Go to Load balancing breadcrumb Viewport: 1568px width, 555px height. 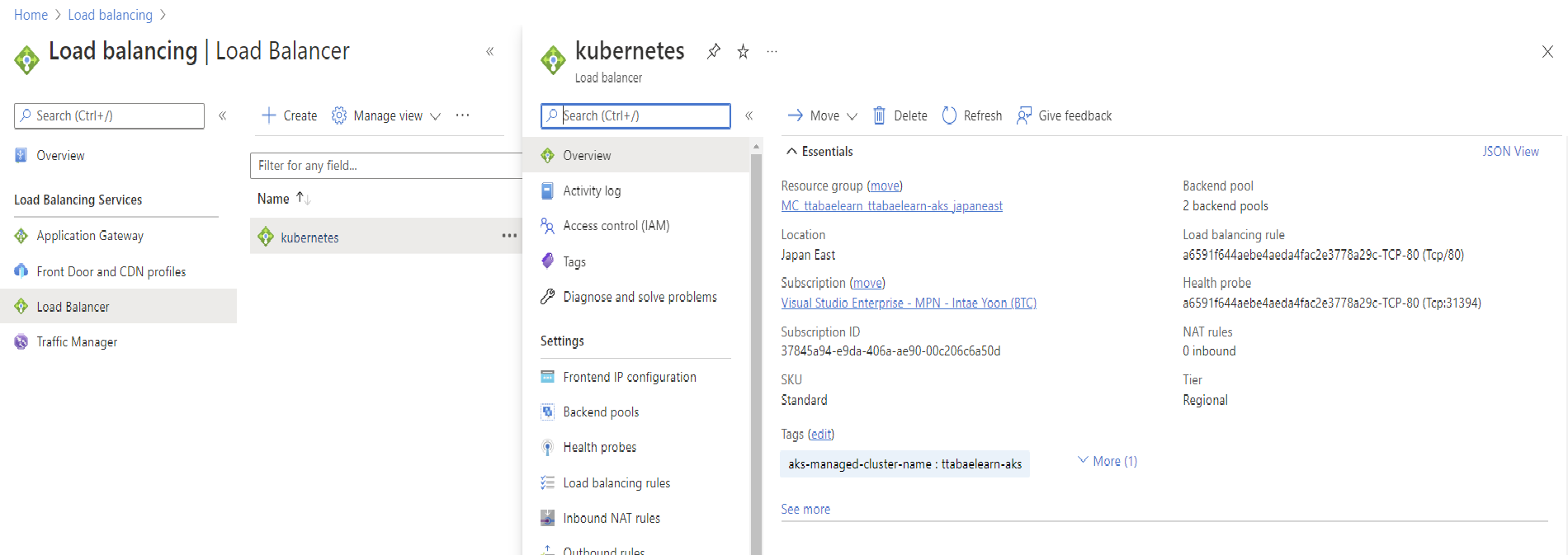click(x=110, y=15)
